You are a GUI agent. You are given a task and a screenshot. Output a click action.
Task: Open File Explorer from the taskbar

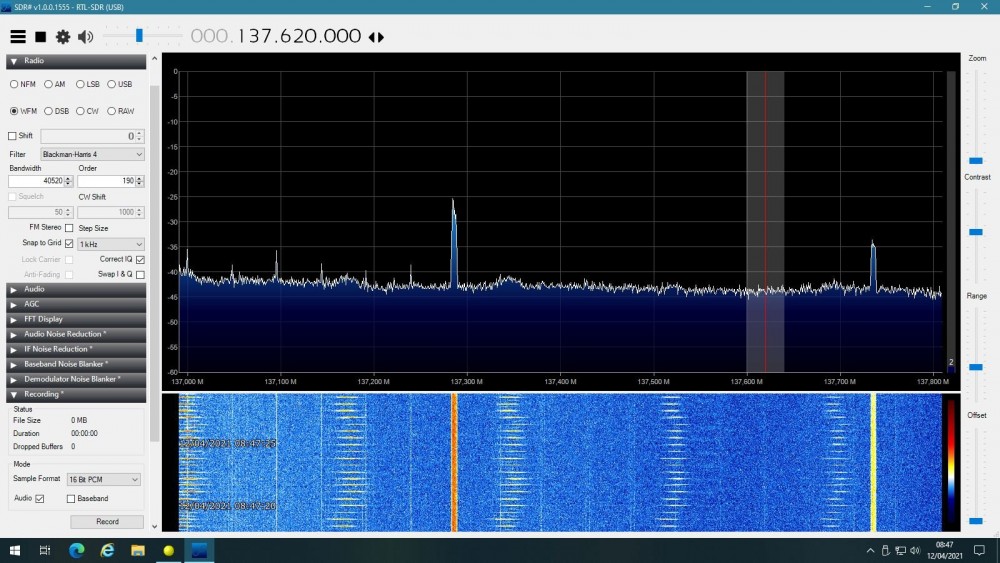tap(138, 550)
